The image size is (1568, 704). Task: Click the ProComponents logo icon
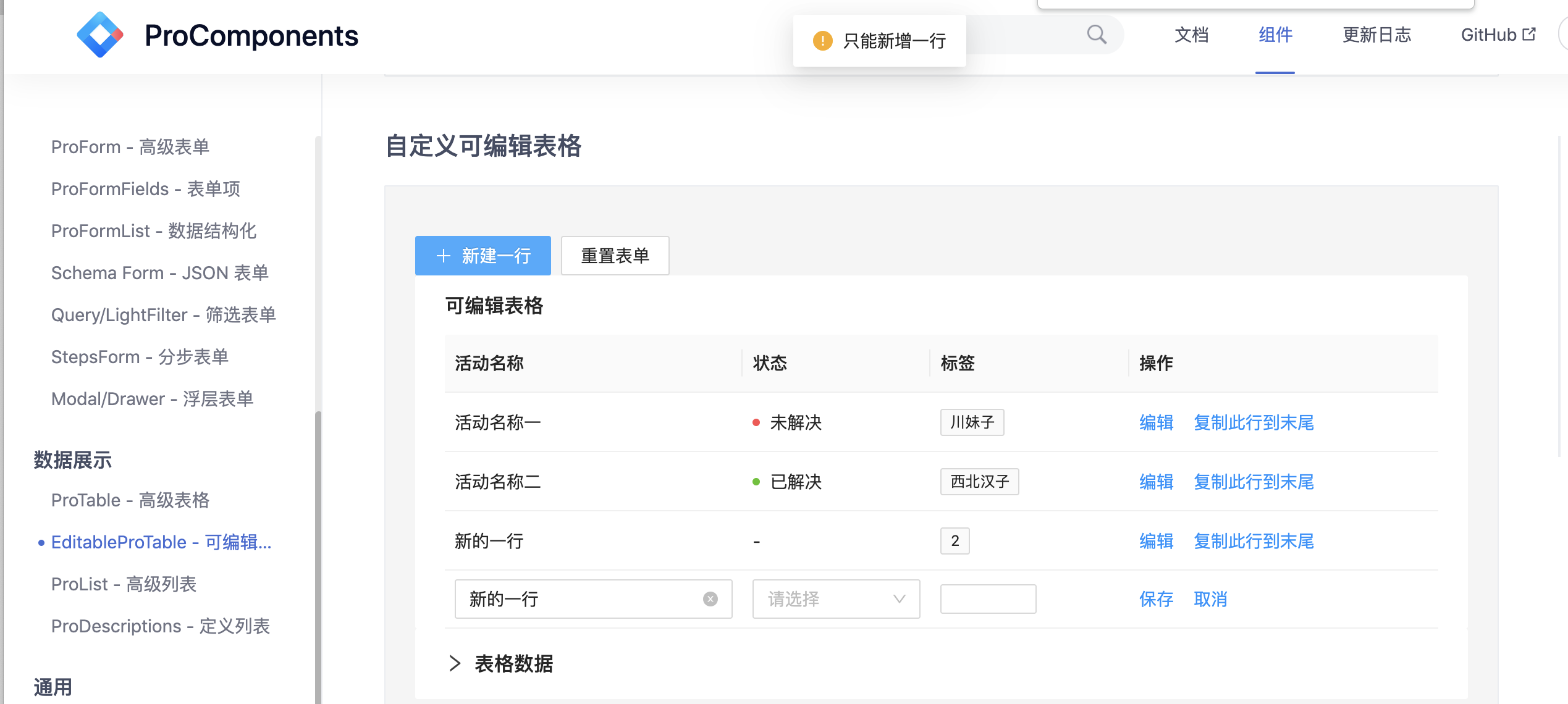pos(100,35)
